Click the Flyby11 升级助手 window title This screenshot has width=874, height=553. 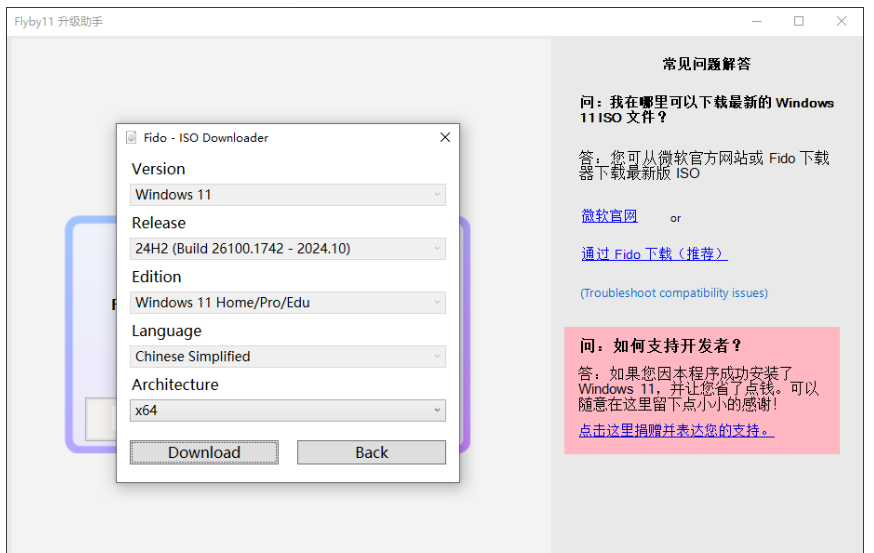click(x=59, y=22)
